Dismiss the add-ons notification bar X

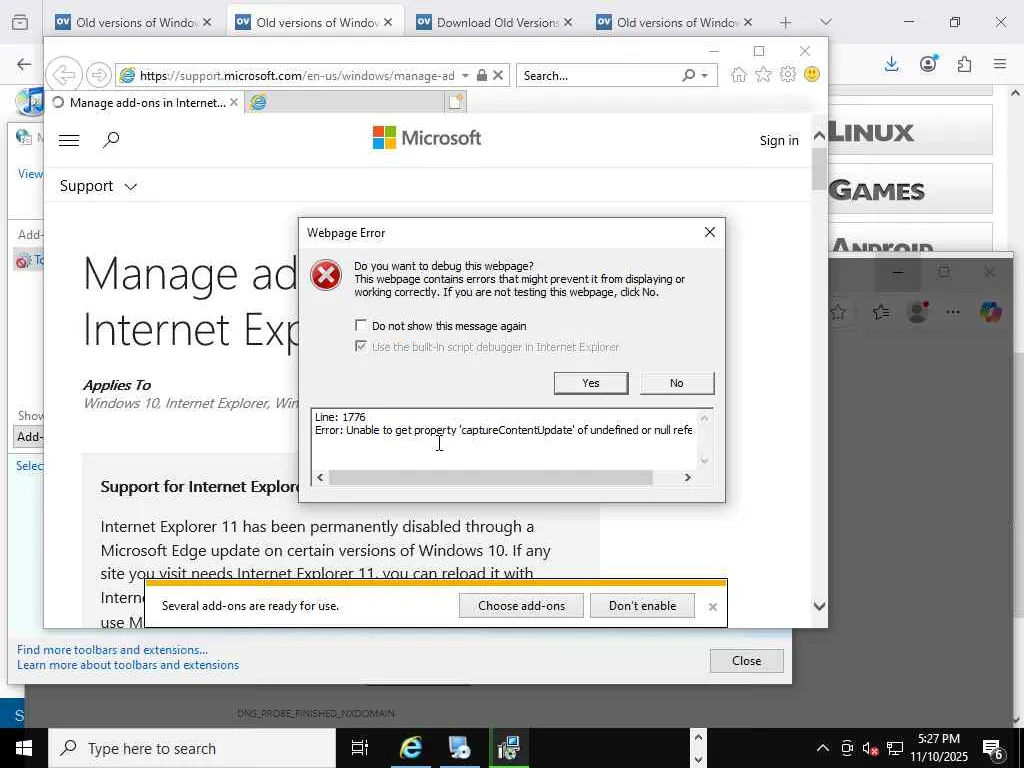712,607
